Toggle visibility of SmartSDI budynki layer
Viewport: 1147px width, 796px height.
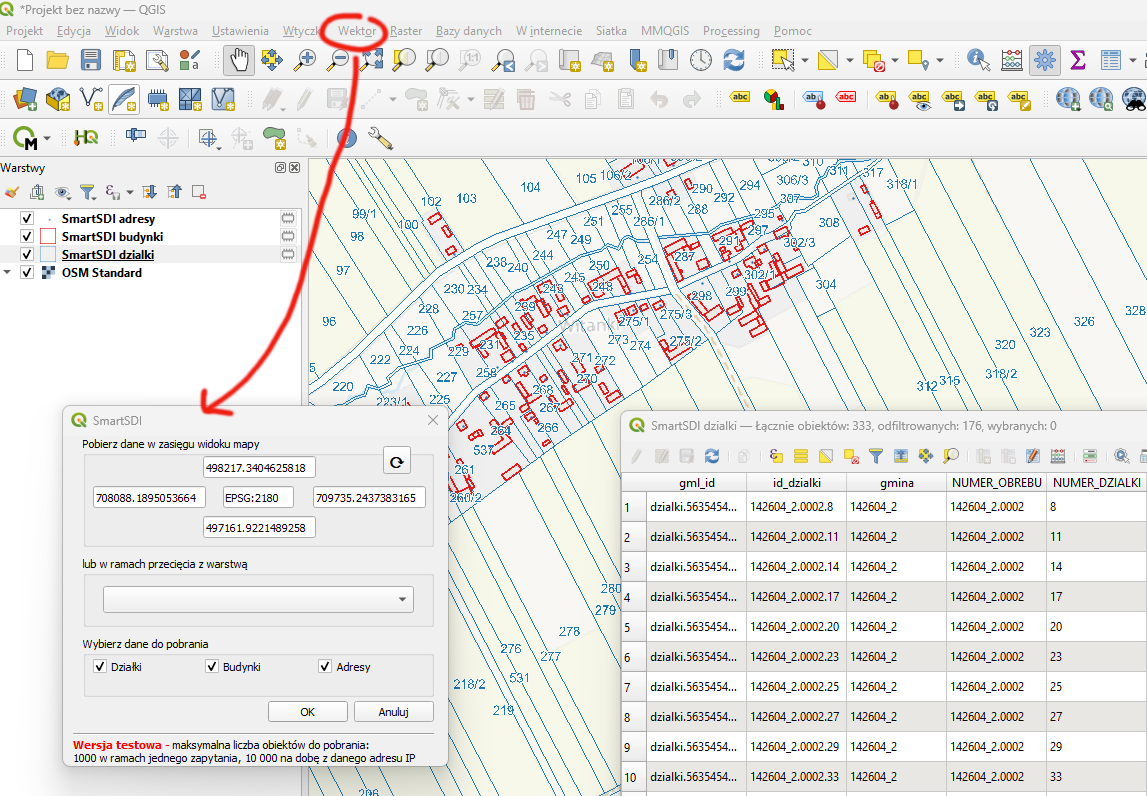(27, 236)
